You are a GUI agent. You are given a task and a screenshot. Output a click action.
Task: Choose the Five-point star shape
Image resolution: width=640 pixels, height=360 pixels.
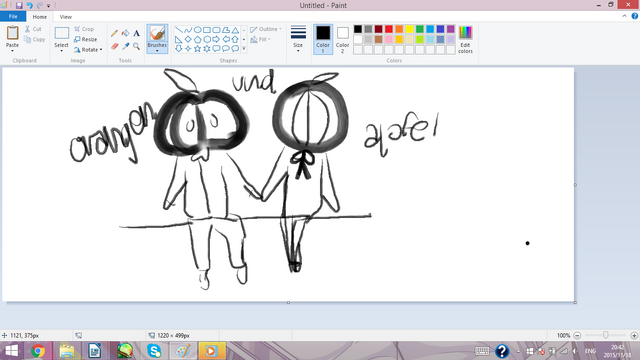coord(197,49)
